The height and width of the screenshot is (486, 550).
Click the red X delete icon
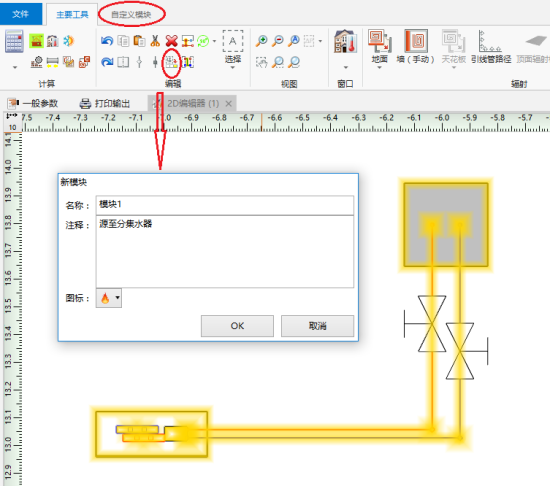[x=172, y=41]
